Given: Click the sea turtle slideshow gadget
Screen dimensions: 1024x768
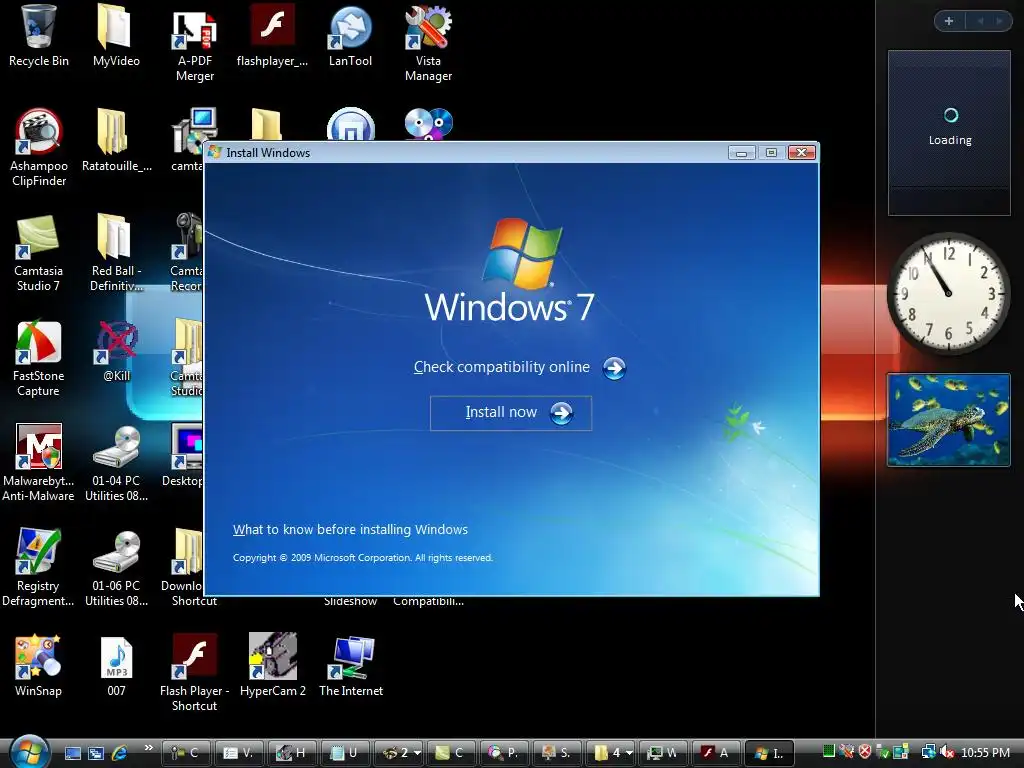Looking at the screenshot, I should [948, 420].
